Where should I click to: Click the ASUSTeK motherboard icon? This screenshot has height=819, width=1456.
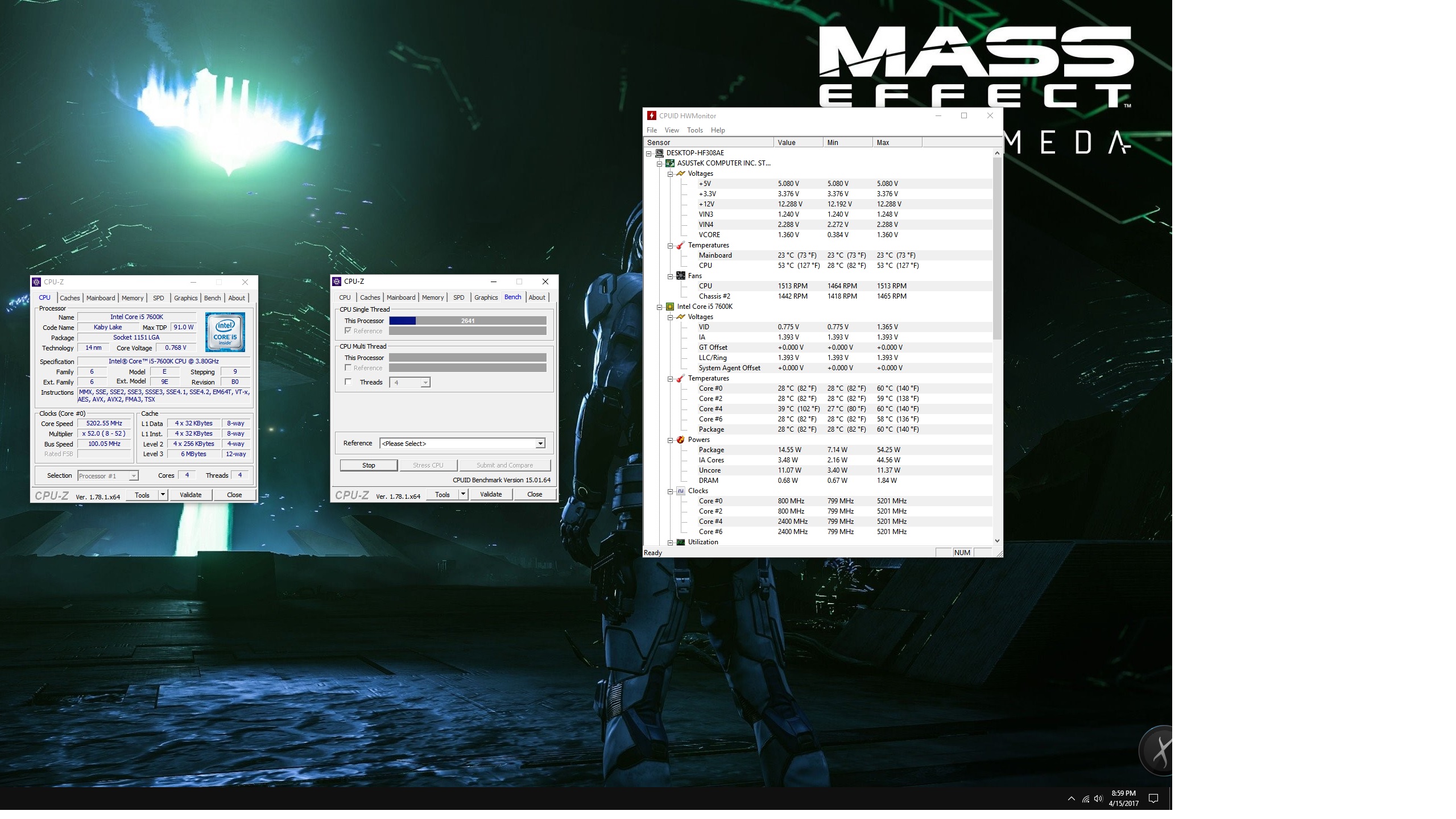[x=670, y=163]
